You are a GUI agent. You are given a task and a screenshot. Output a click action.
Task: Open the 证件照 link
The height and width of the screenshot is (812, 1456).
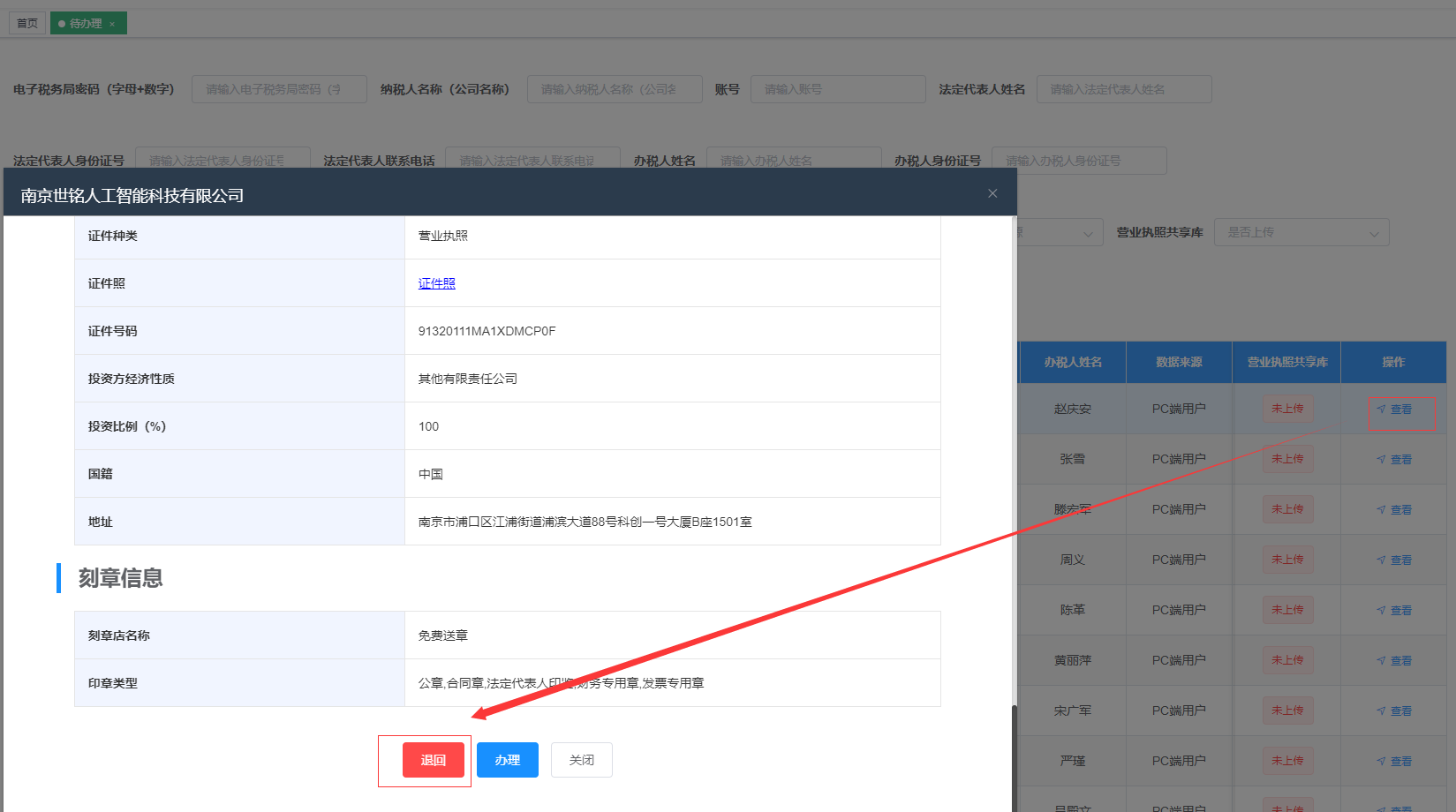coord(437,283)
